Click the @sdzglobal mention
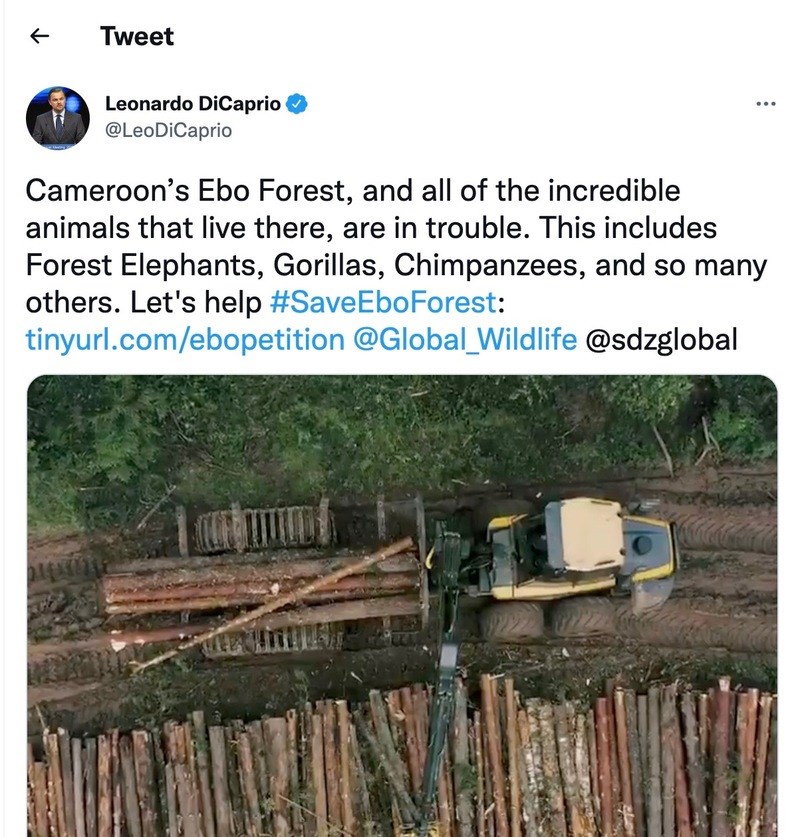The height and width of the screenshot is (837, 800). click(x=661, y=339)
